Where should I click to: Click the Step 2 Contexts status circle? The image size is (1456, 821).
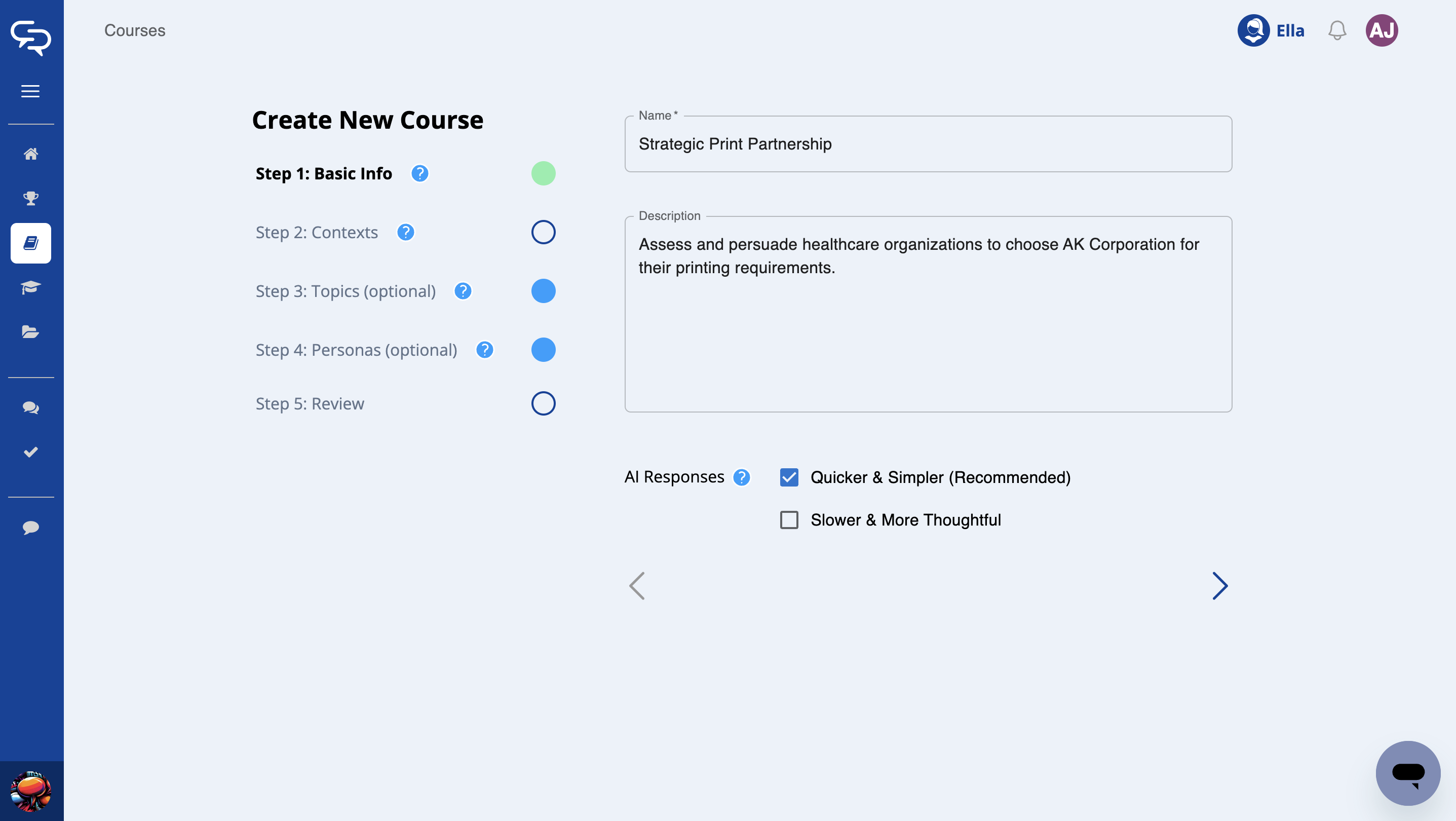tap(543, 233)
